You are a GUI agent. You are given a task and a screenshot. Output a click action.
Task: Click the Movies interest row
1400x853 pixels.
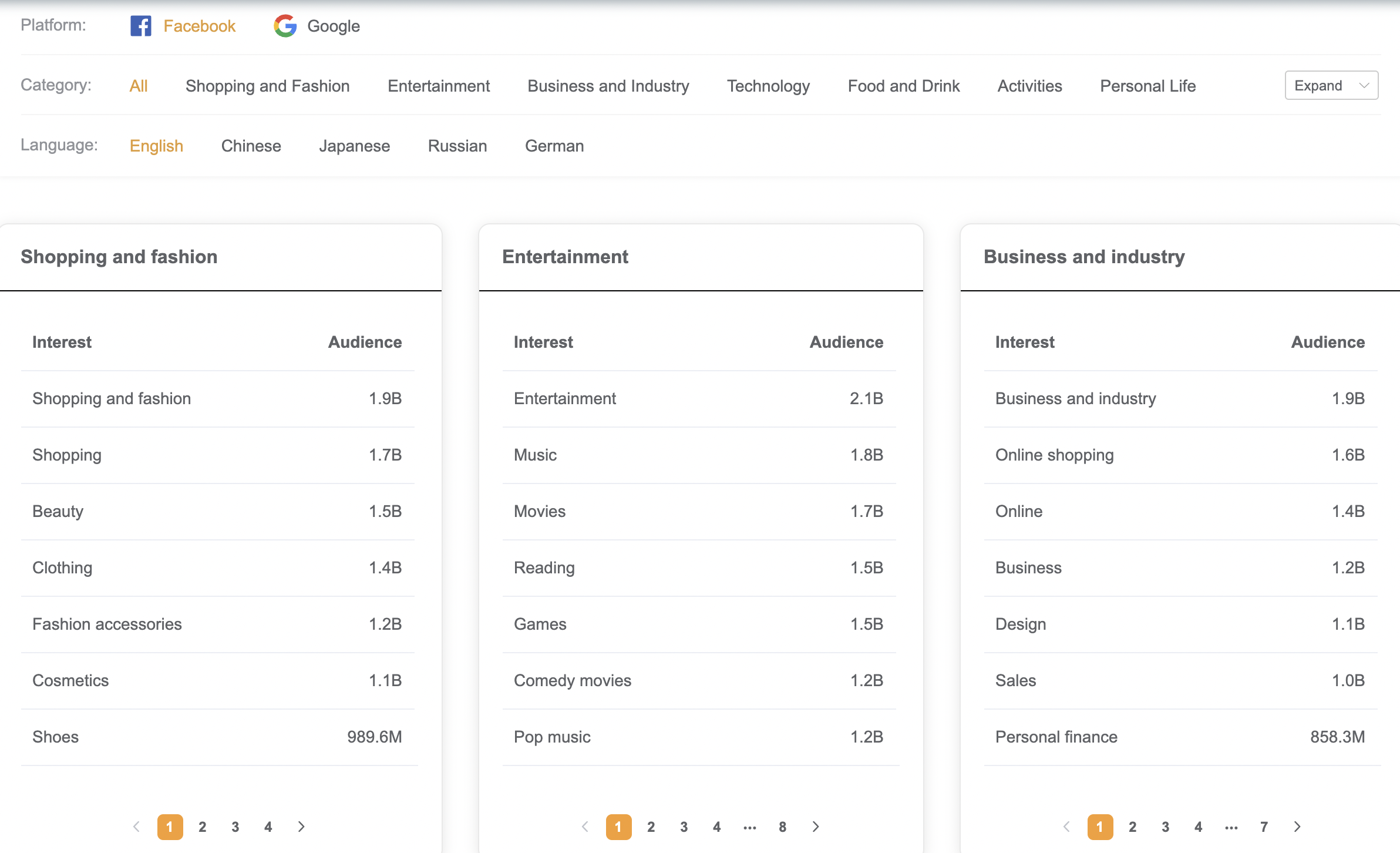click(699, 512)
